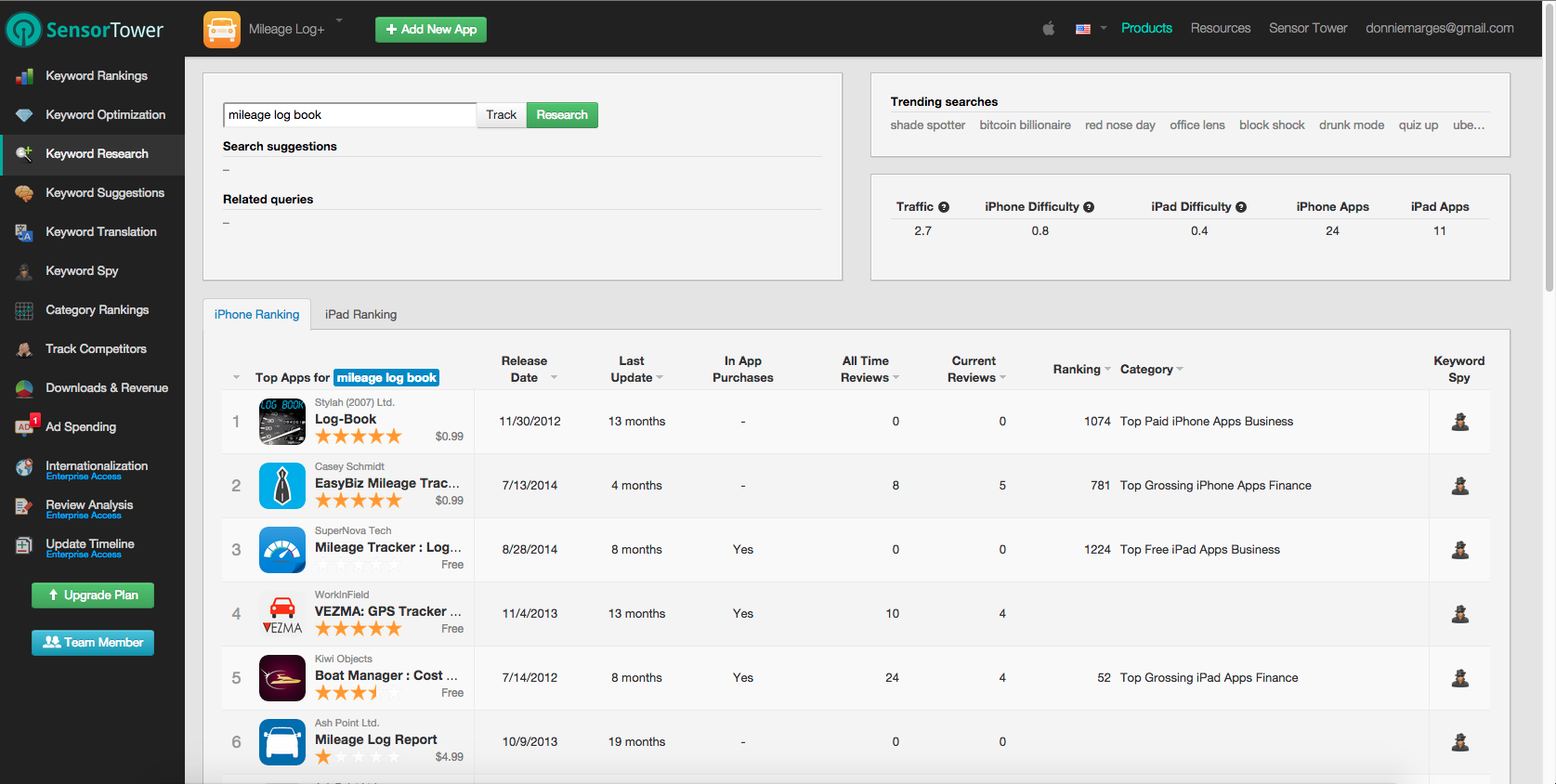This screenshot has width=1556, height=784.
Task: Click the iPhone Difficulty help icon
Action: pos(1089,207)
